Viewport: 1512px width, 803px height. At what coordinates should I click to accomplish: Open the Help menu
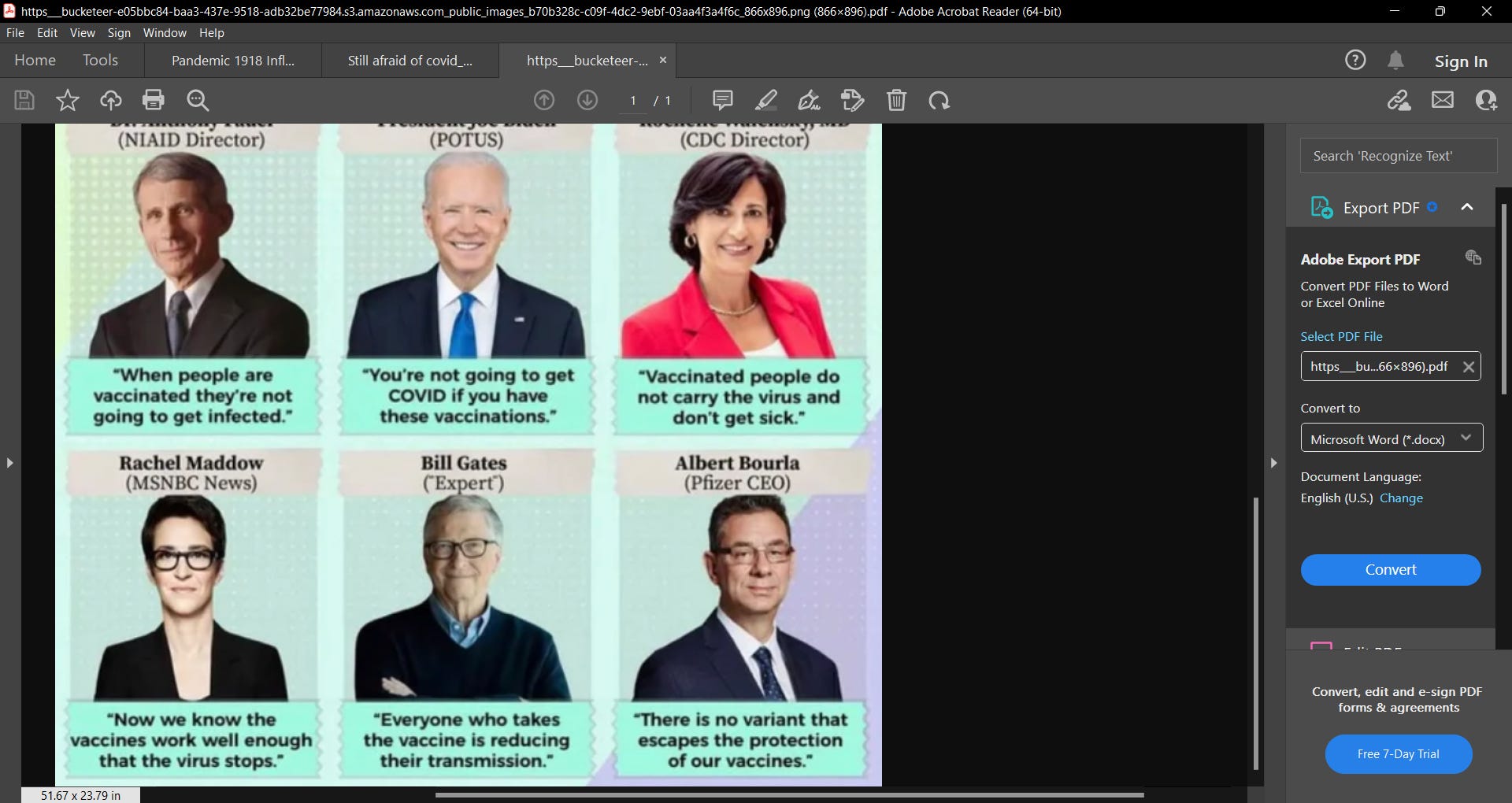click(x=212, y=32)
